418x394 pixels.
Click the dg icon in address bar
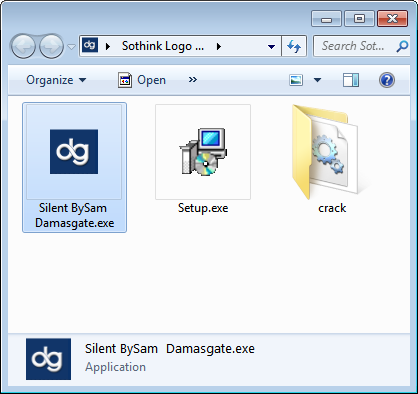click(90, 45)
